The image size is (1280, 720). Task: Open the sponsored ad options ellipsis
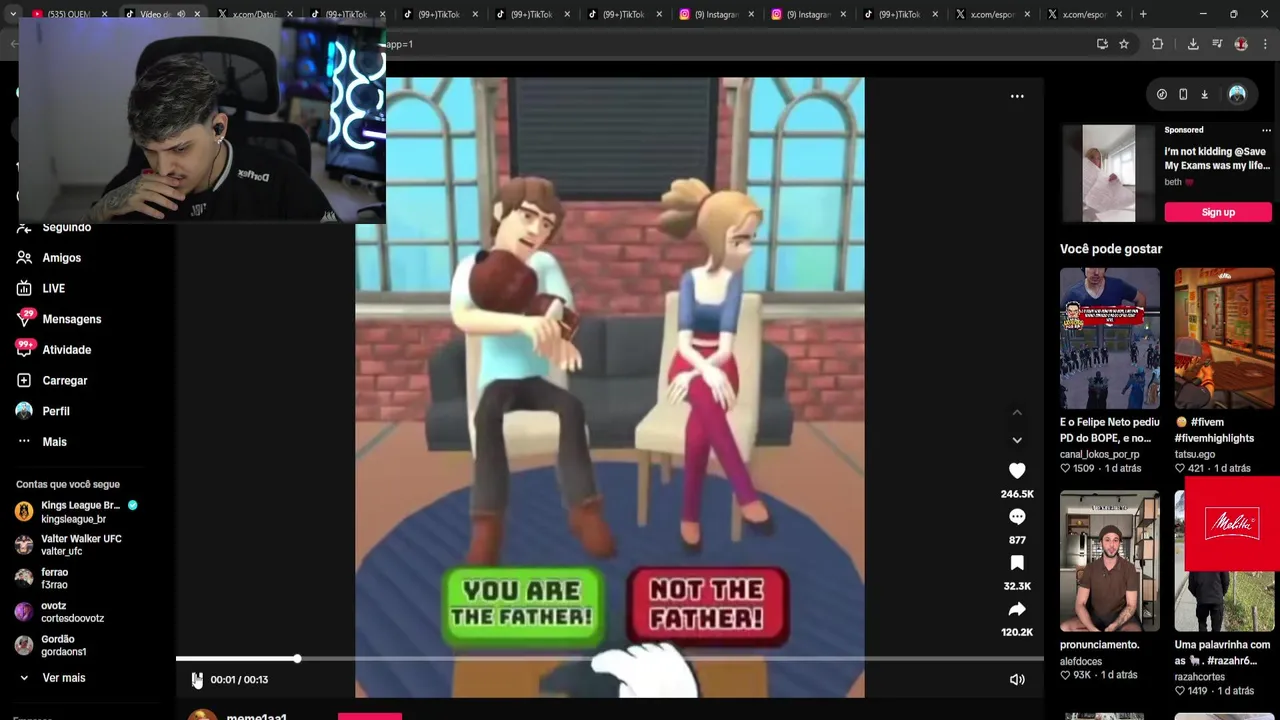1266,130
